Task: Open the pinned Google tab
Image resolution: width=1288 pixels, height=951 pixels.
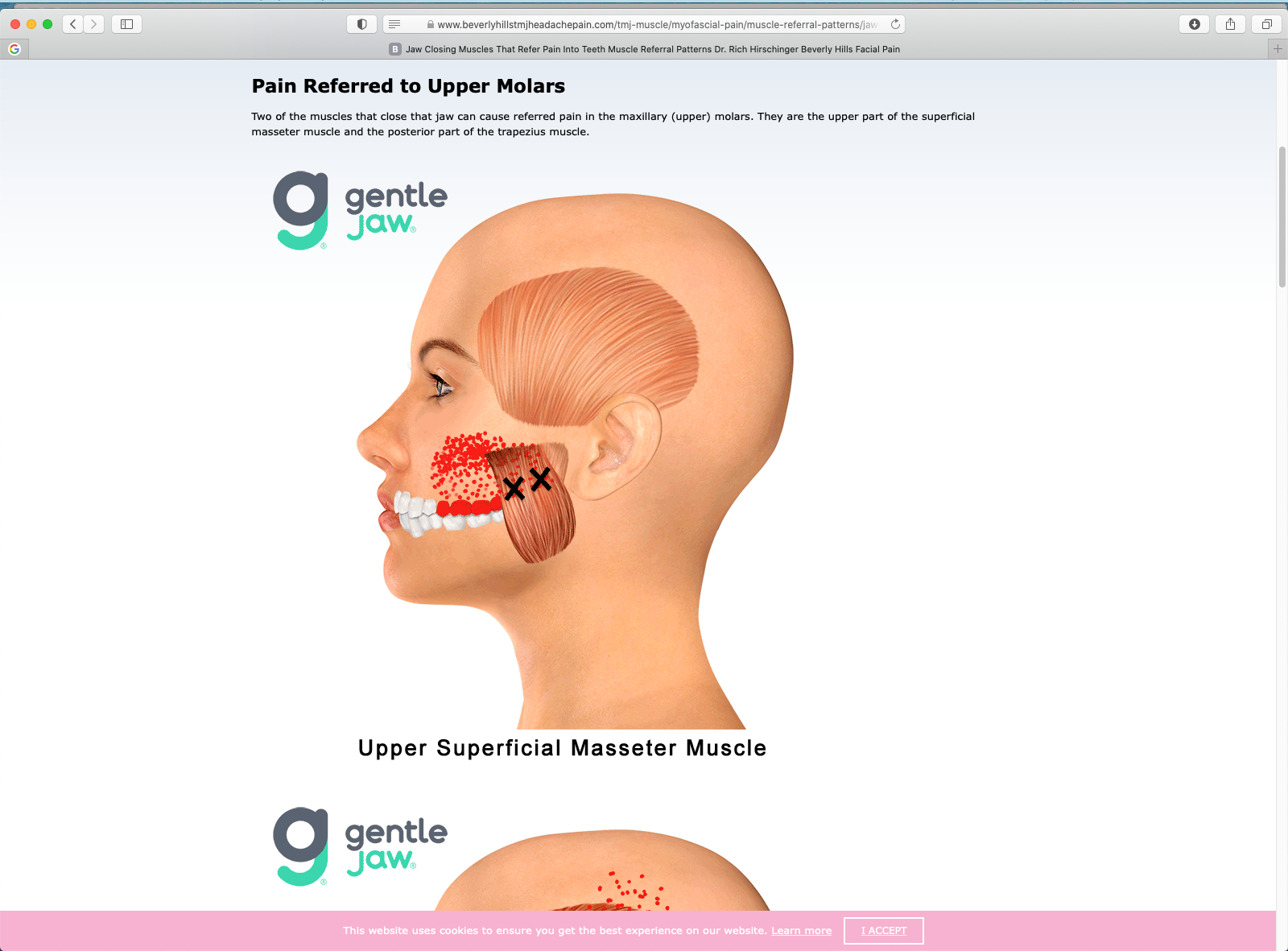Action: [14, 49]
